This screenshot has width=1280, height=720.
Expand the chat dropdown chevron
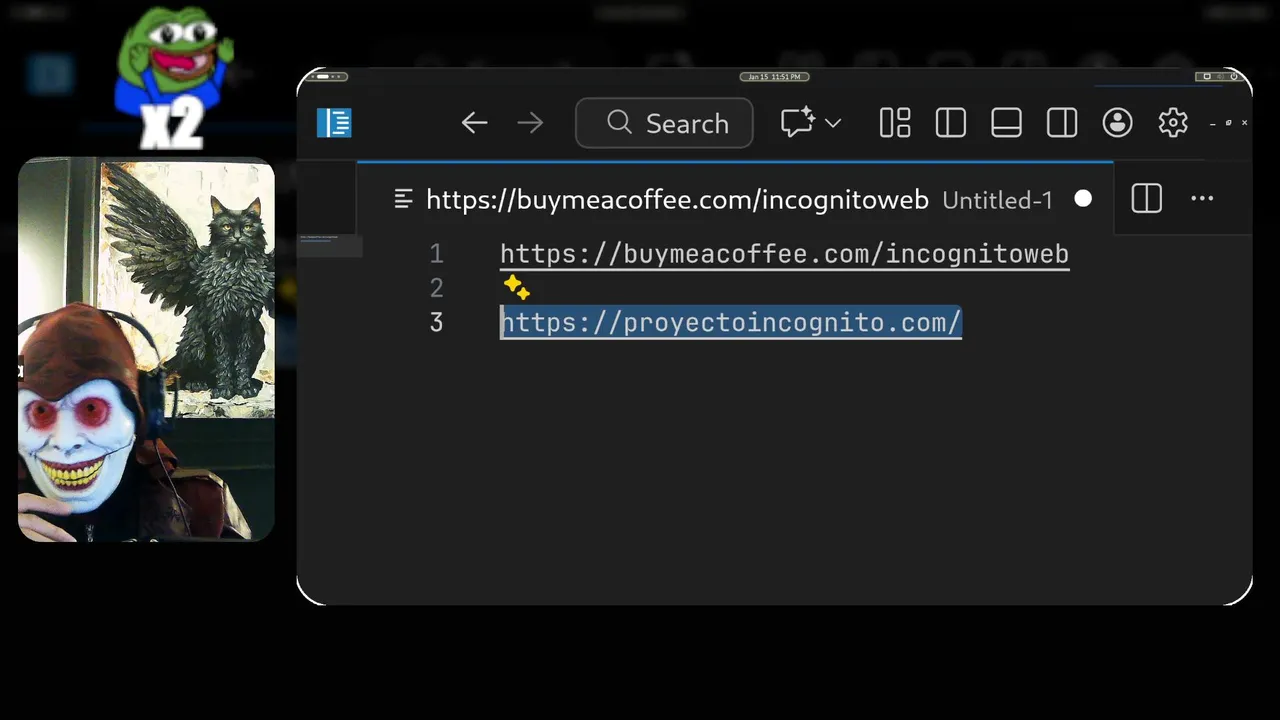pyautogui.click(x=833, y=123)
